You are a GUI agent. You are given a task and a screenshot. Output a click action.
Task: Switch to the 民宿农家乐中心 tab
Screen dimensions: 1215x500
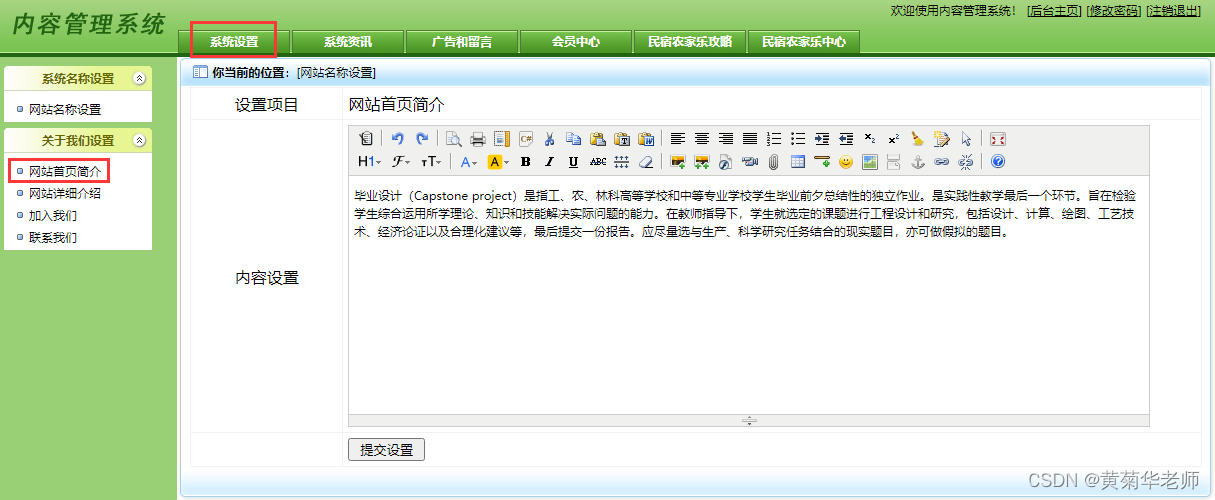pos(804,42)
